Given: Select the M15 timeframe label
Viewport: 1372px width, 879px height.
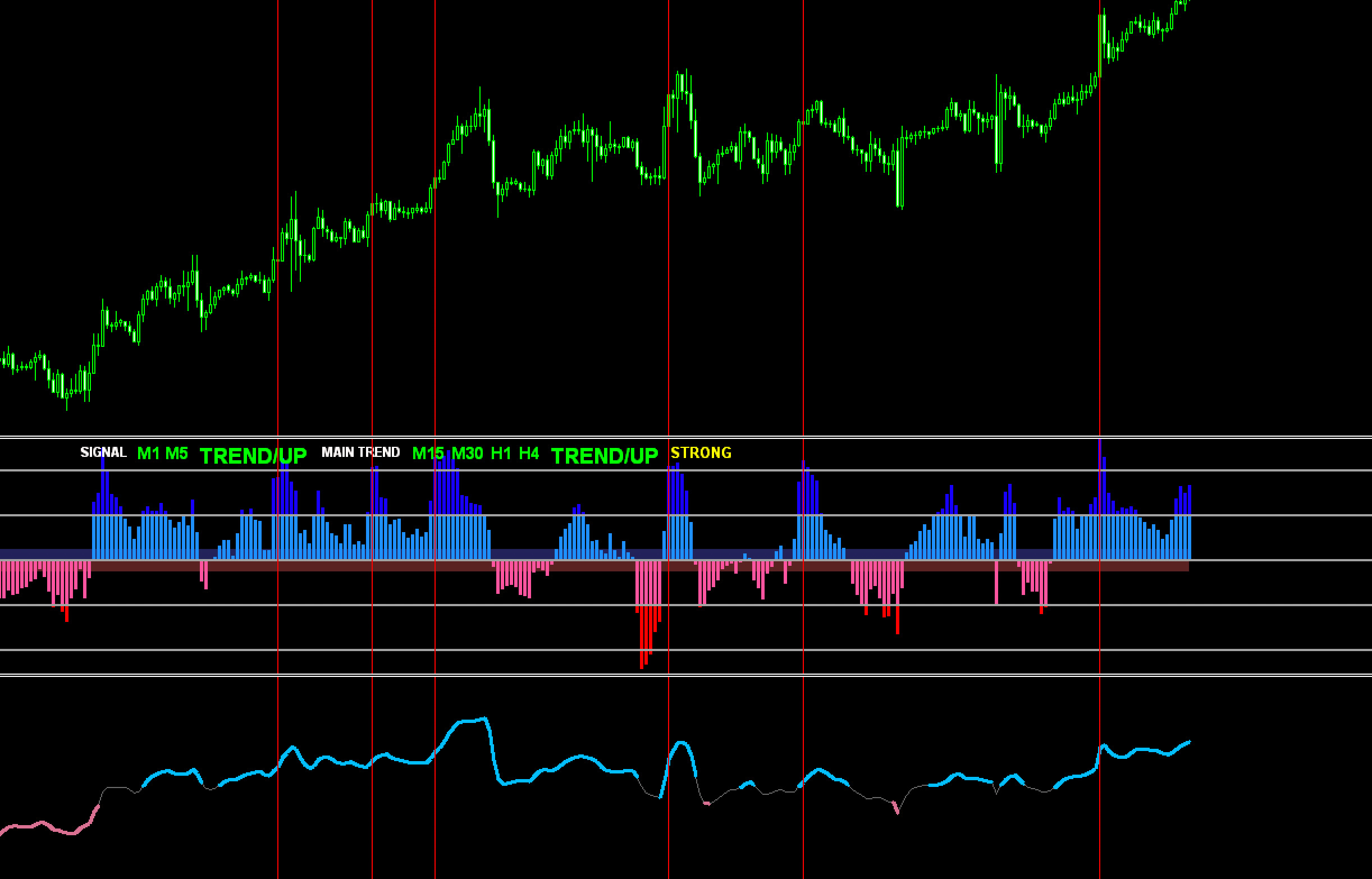Looking at the screenshot, I should click(427, 453).
